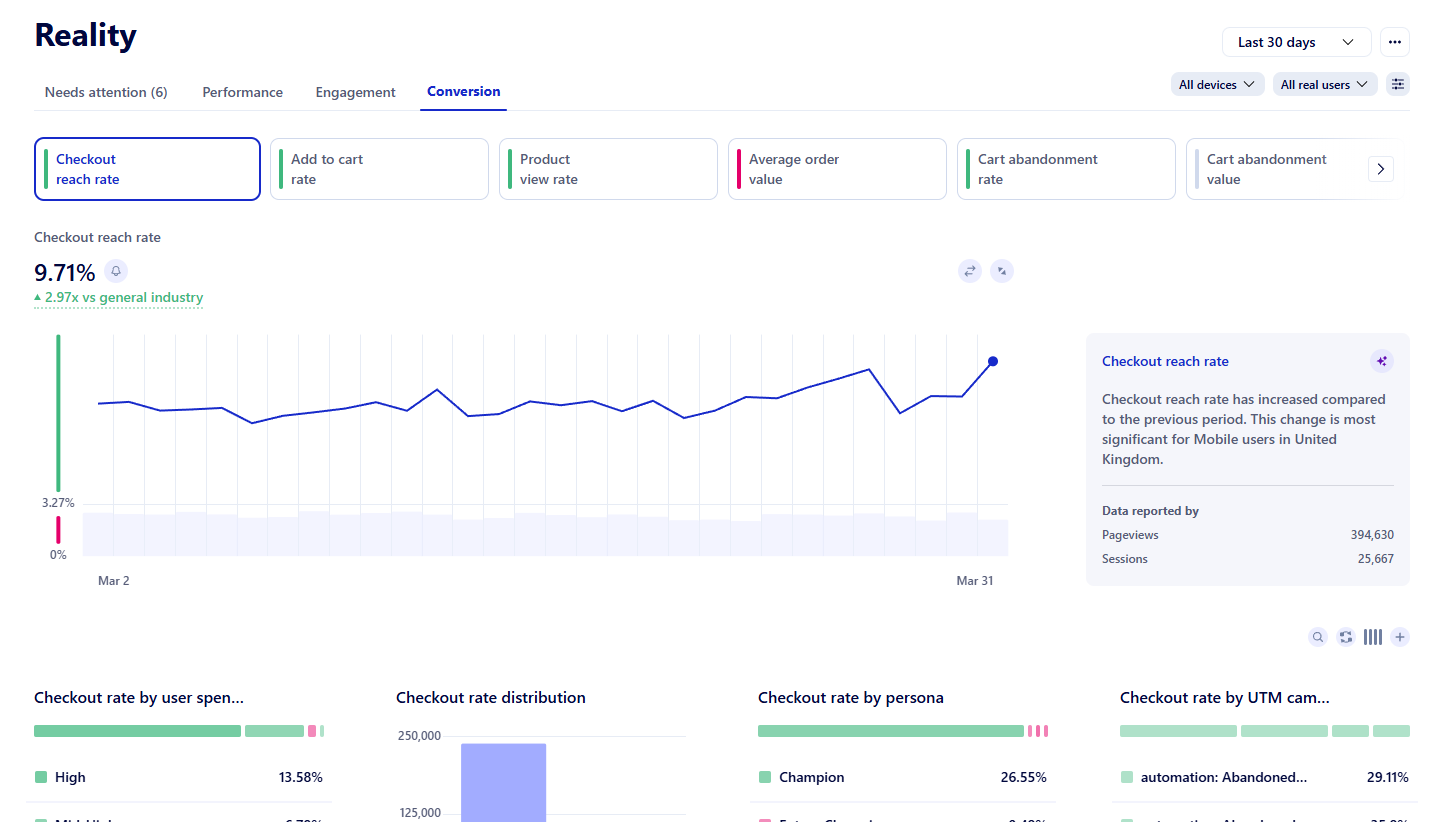Viewport: 1450px width, 822px height.
Task: Click the right chevron to scroll metric cards
Action: 1381,168
